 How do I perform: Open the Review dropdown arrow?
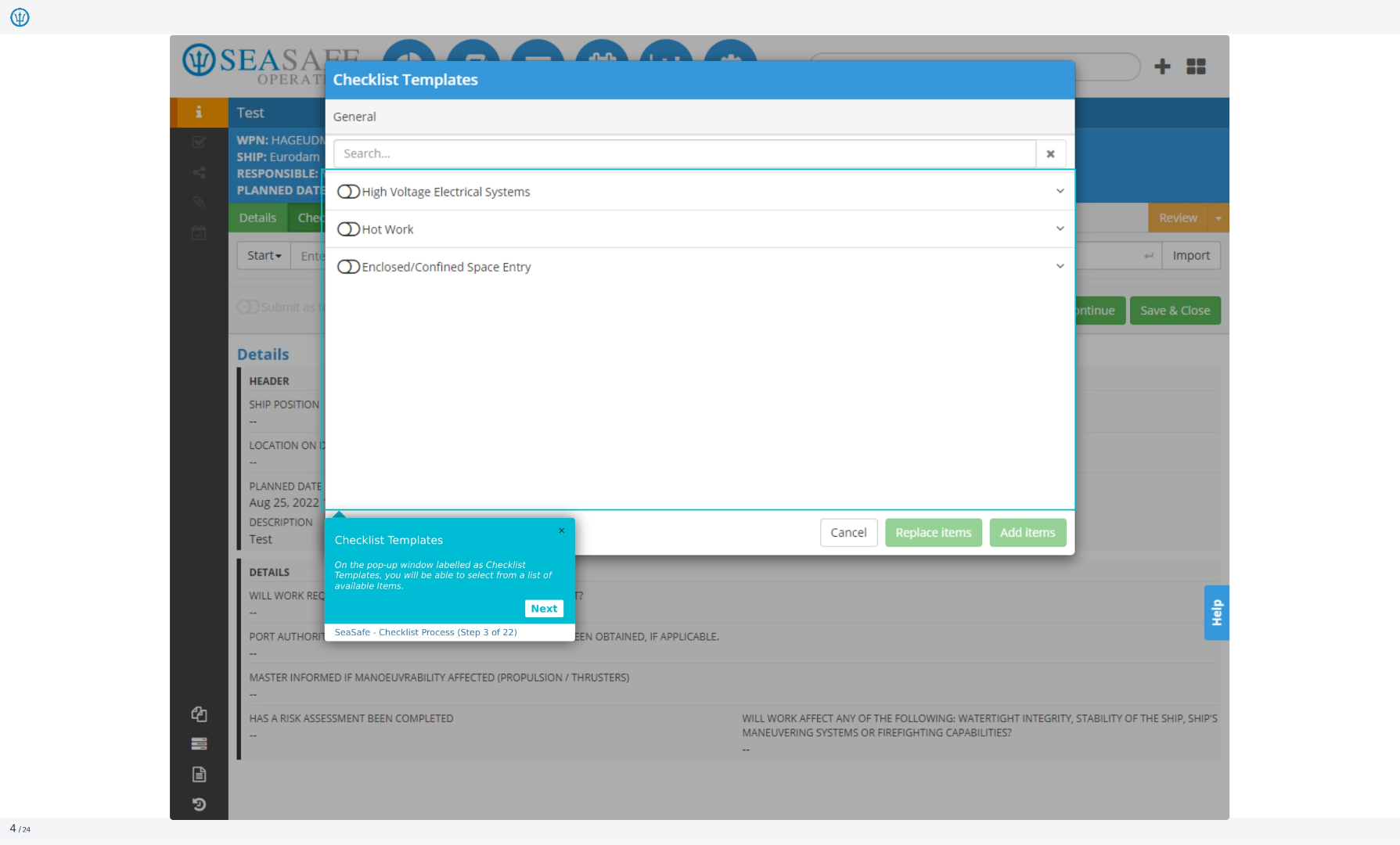coord(1218,218)
